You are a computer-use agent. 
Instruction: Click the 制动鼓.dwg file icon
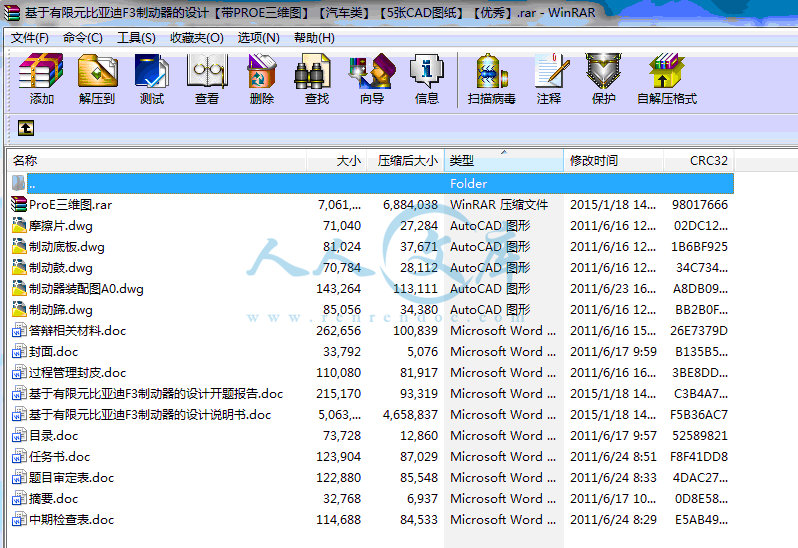coord(19,267)
